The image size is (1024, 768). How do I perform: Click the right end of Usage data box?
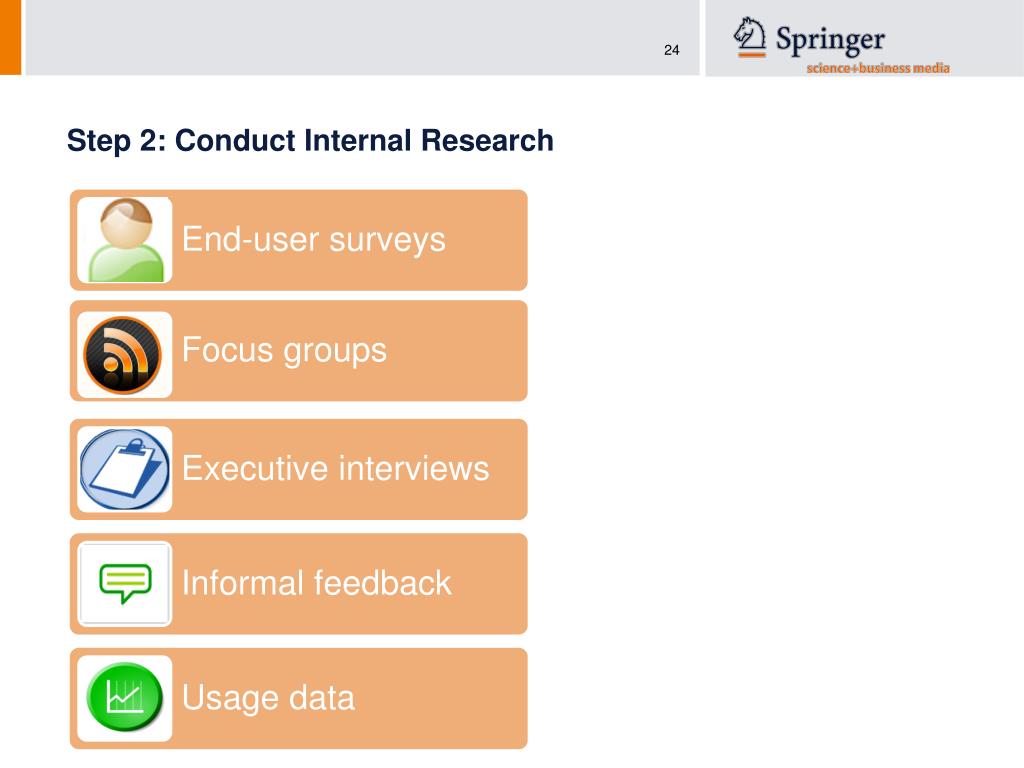coord(503,698)
